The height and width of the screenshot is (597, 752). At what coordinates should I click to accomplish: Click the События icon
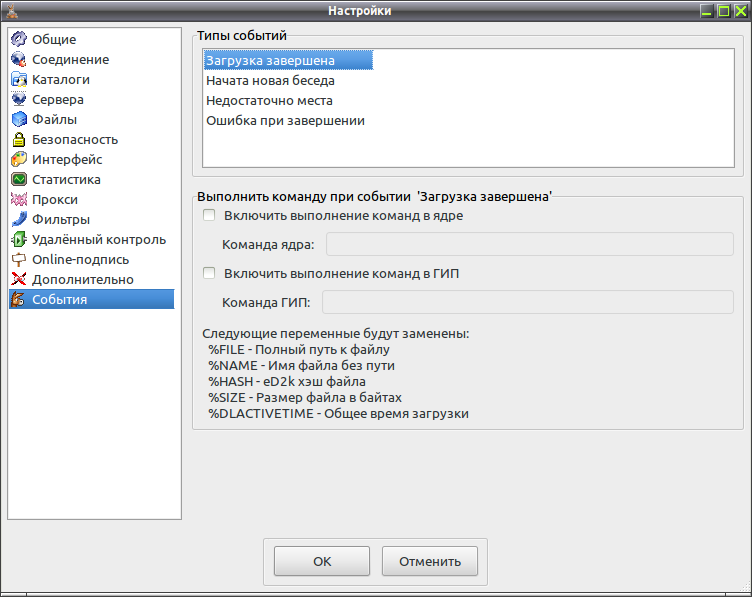click(19, 299)
